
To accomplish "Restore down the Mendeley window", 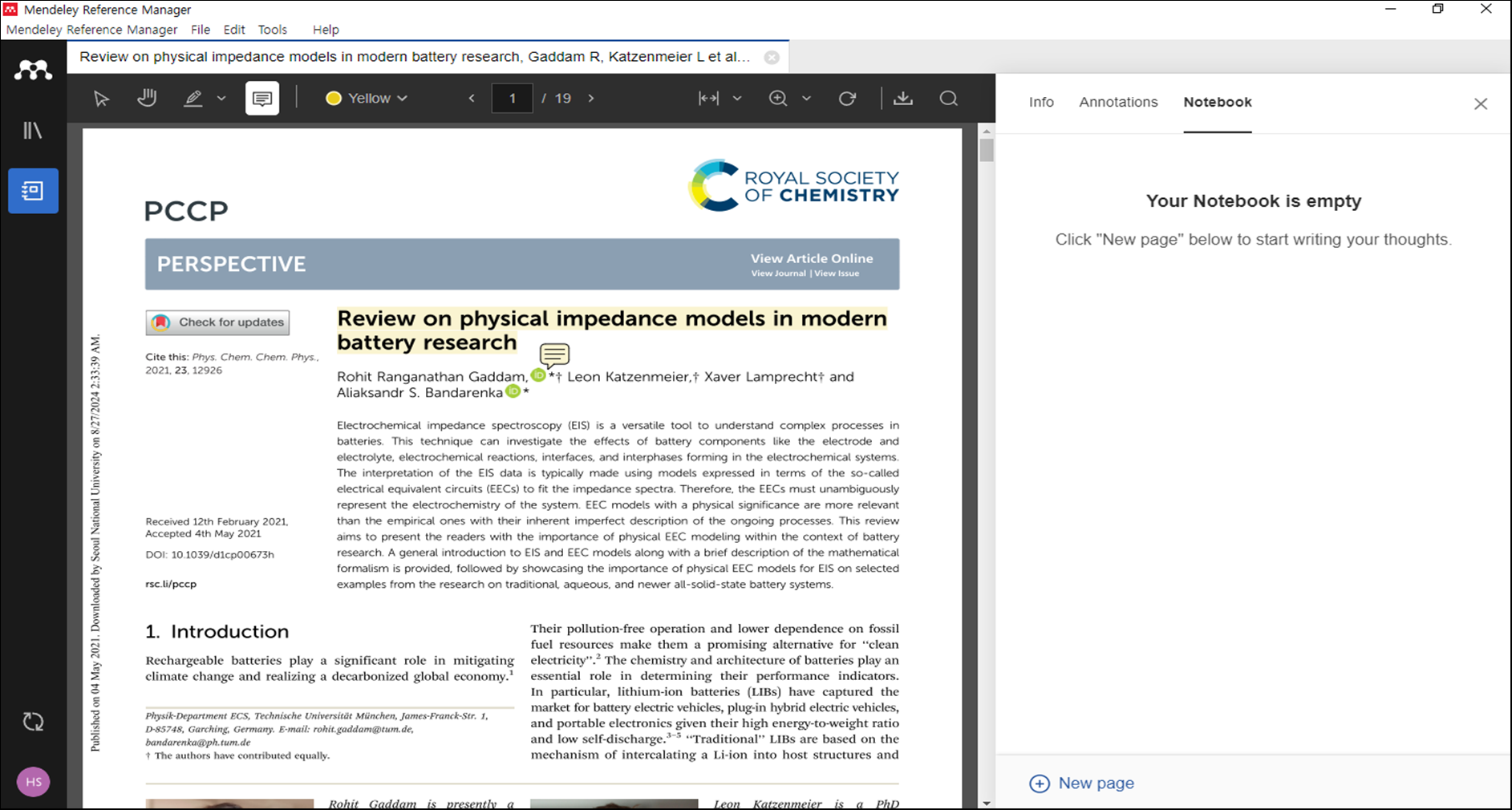I will [x=1438, y=10].
